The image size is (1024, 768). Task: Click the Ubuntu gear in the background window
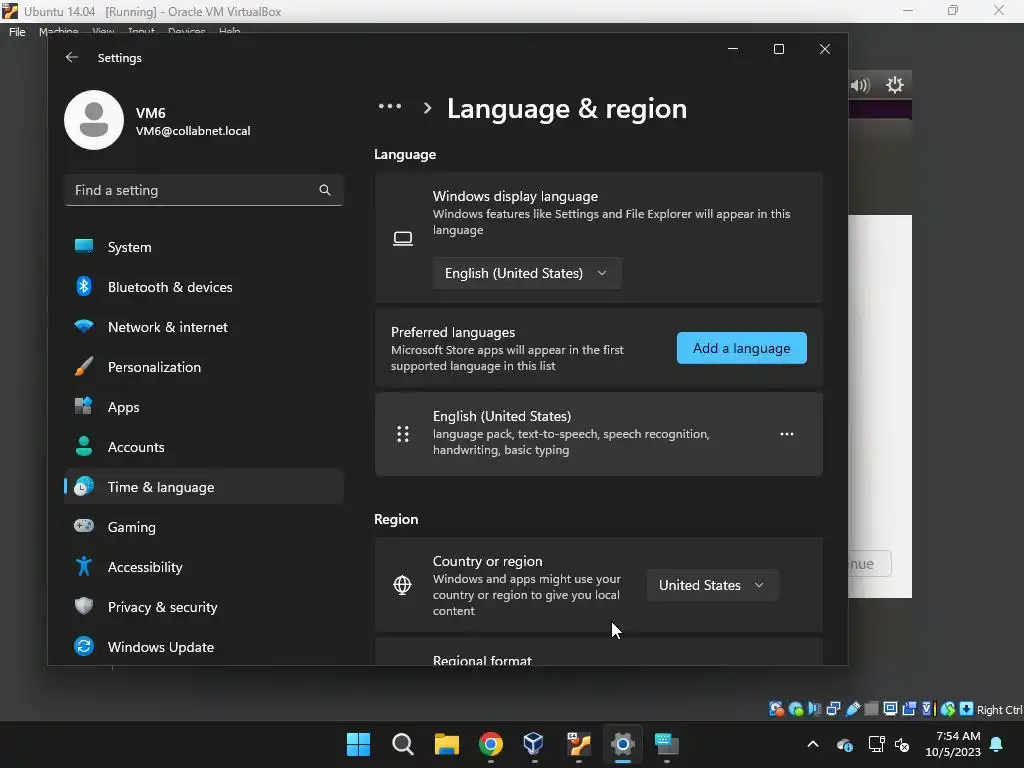(895, 84)
